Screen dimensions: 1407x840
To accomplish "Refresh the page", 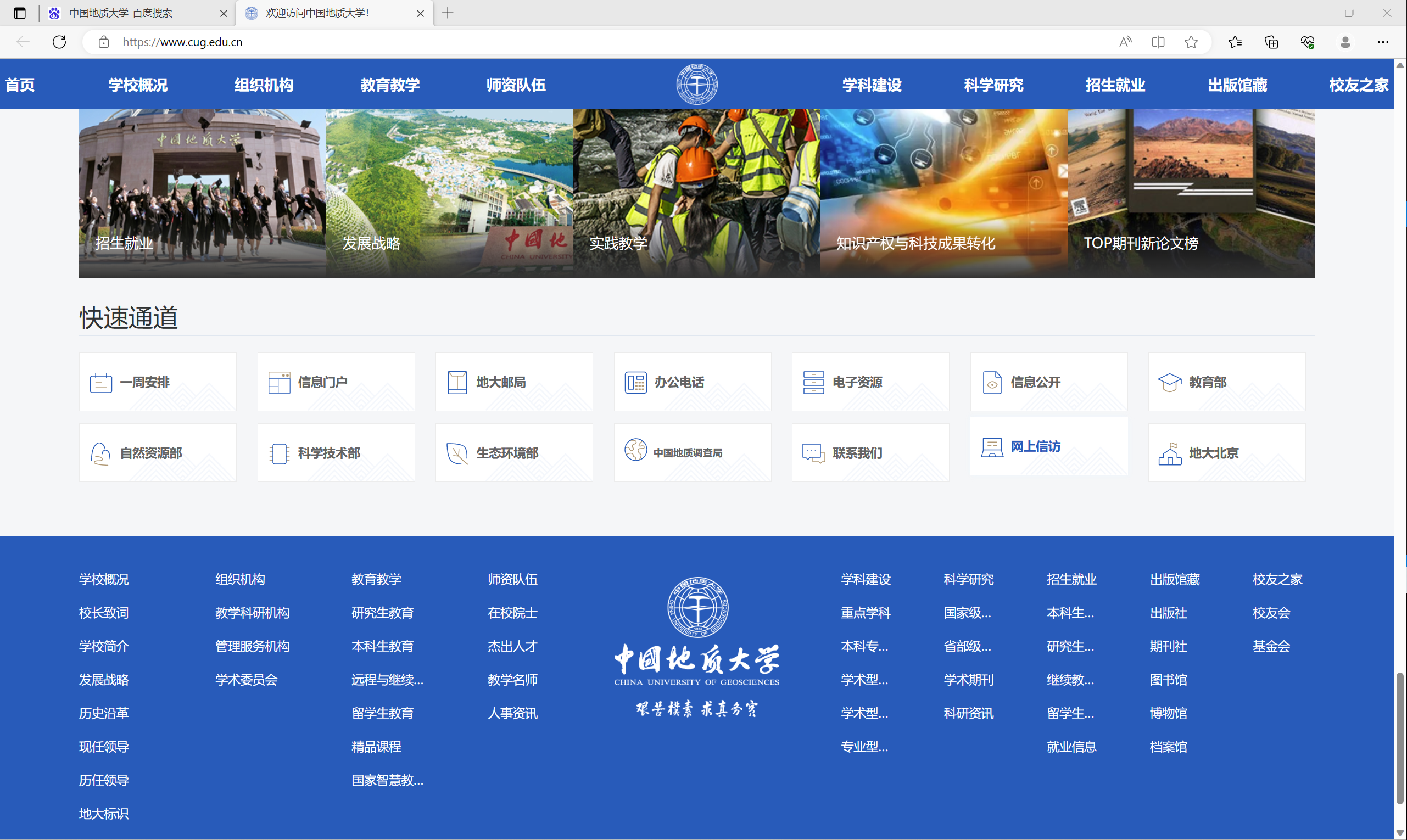I will 59,42.
